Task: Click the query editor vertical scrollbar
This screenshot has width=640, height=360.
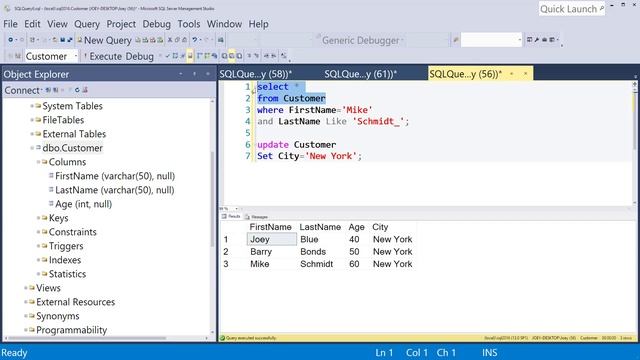Action: pyautogui.click(x=635, y=143)
